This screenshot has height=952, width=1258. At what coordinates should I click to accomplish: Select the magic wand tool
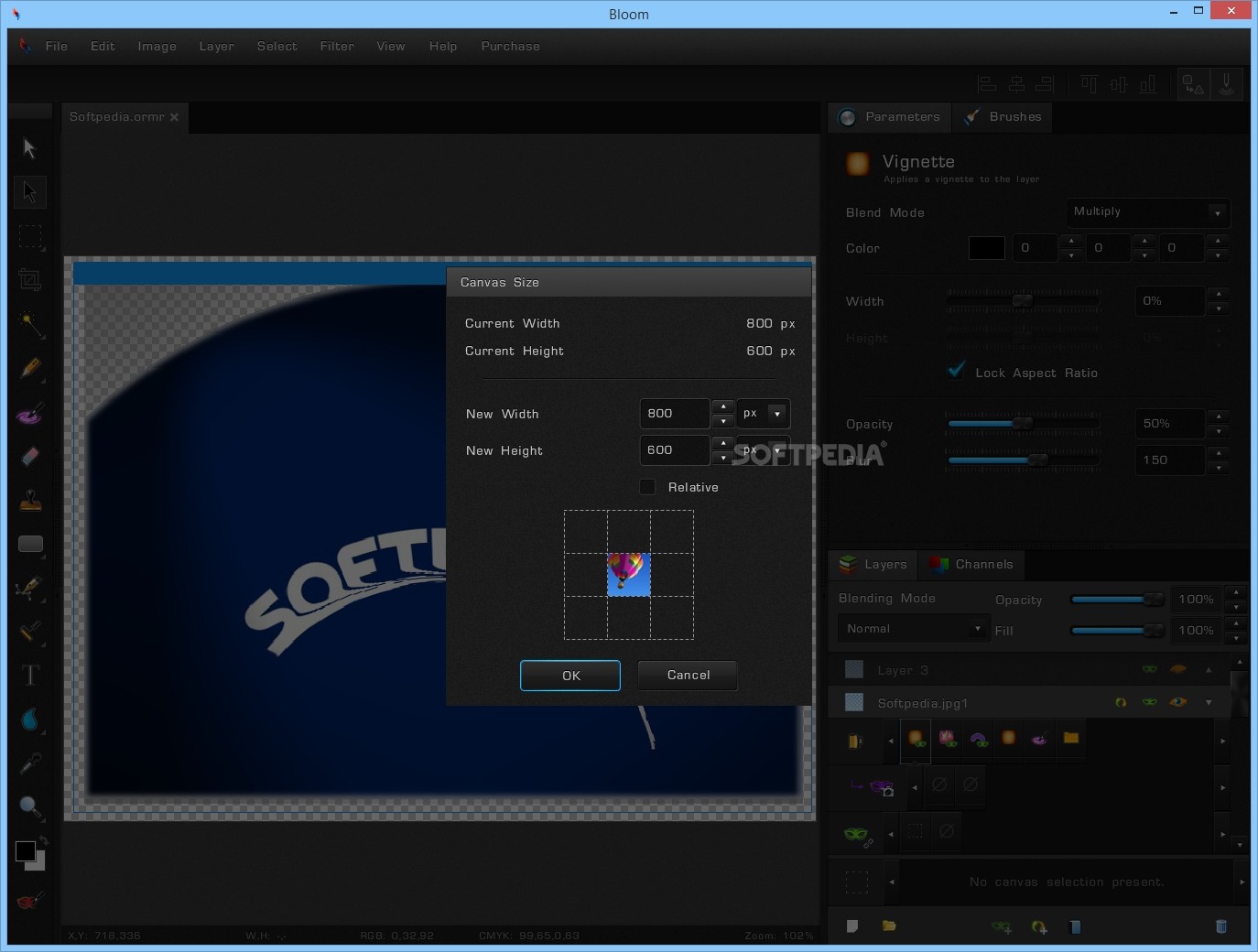click(x=30, y=324)
